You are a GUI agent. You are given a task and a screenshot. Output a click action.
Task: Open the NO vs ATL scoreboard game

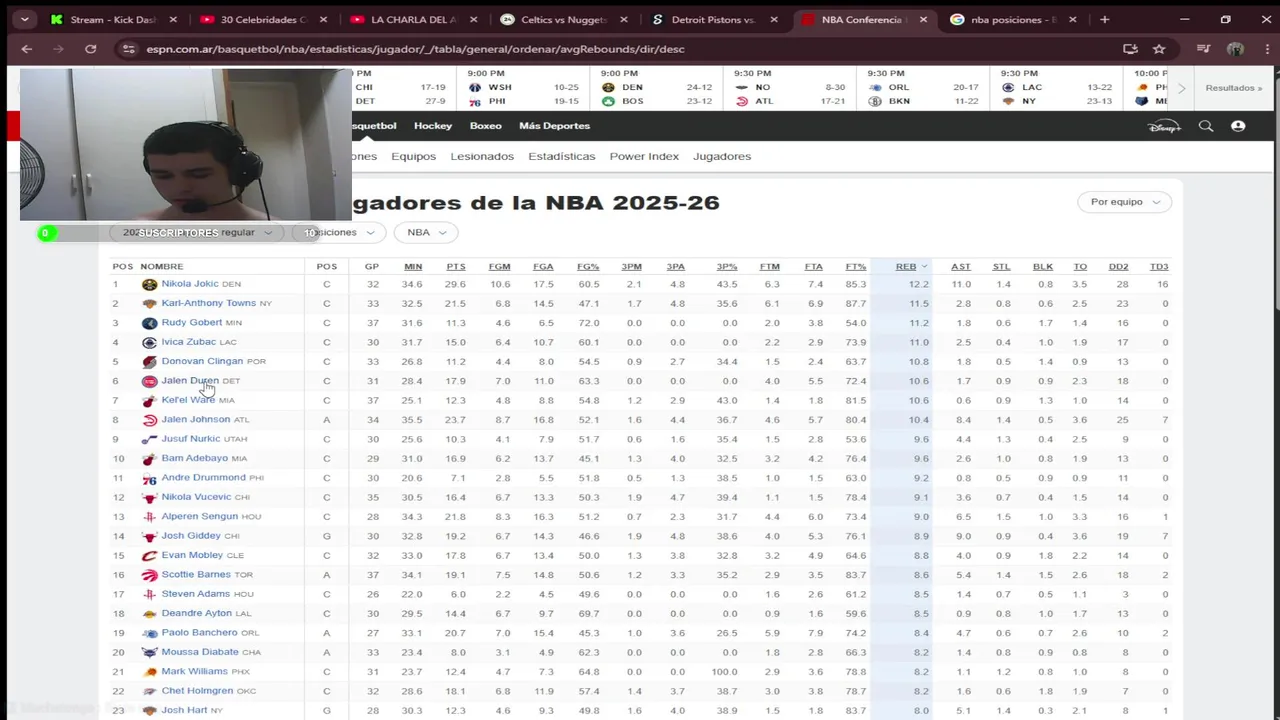[x=790, y=88]
